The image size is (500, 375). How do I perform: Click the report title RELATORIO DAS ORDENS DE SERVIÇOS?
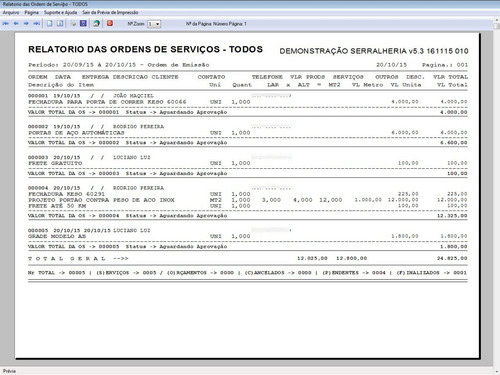click(145, 49)
